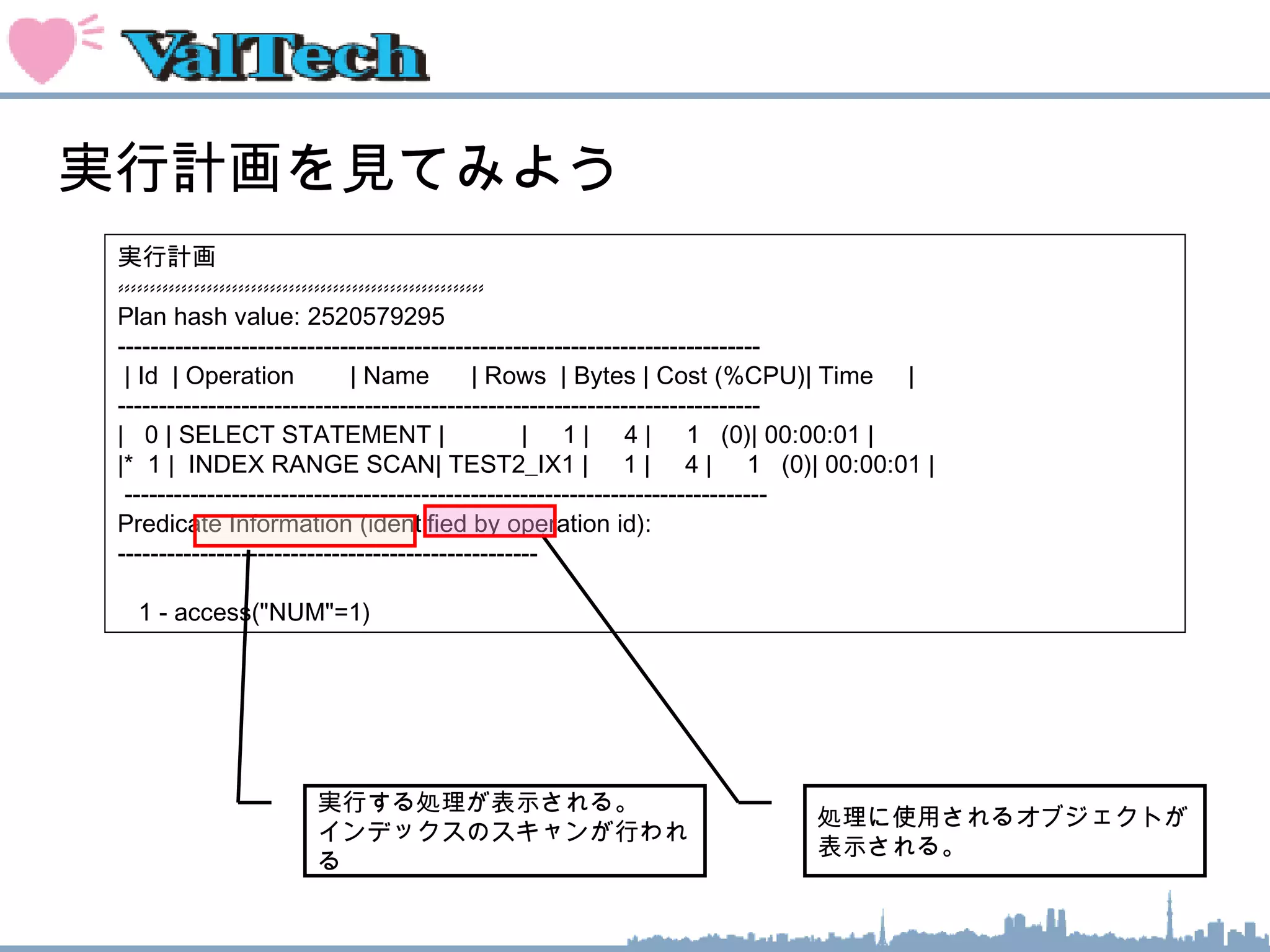The image size is (1270, 952).
Task: Click the Id column header
Action: [148, 376]
